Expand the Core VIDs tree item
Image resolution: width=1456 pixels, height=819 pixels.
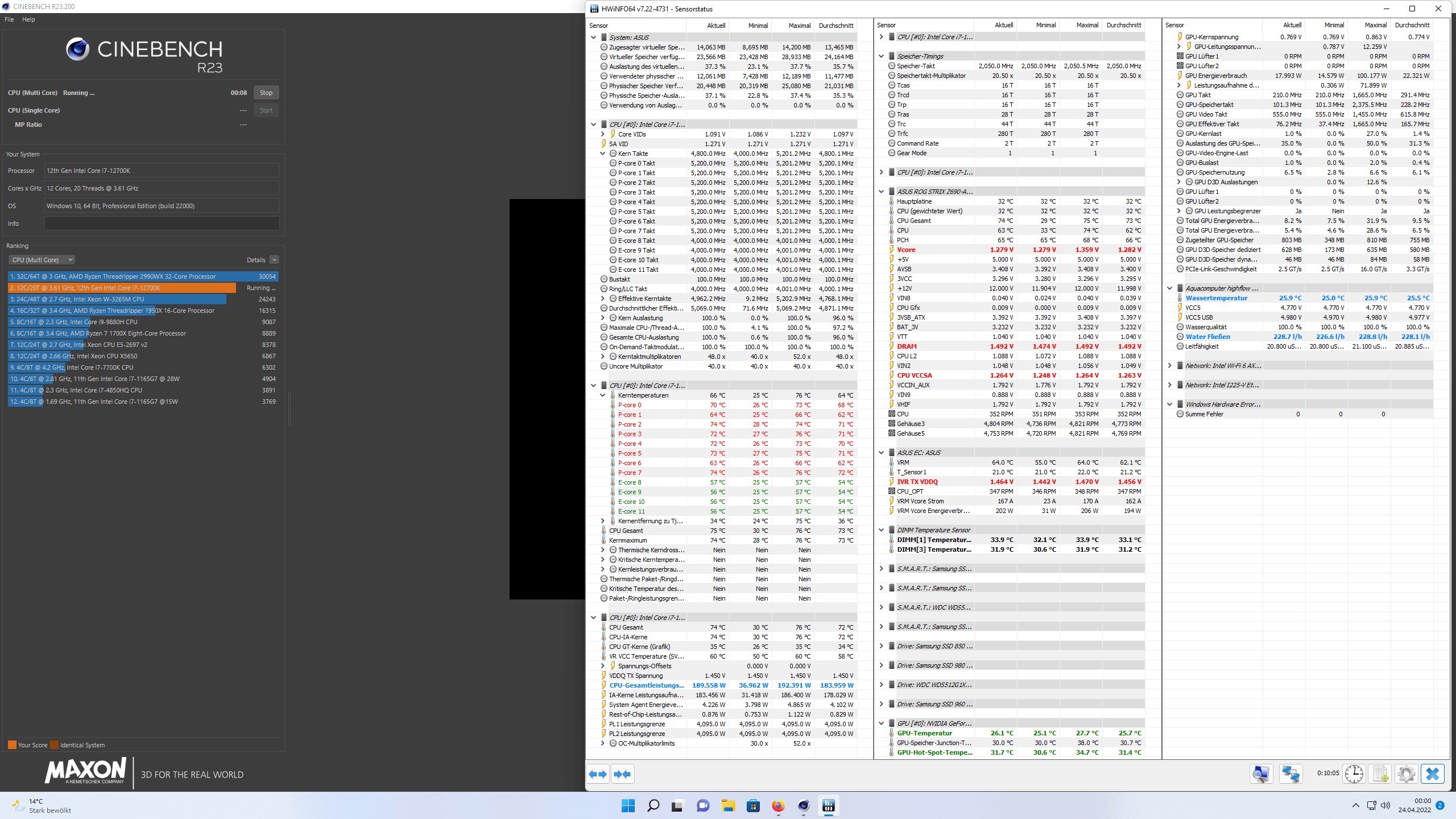(603, 134)
